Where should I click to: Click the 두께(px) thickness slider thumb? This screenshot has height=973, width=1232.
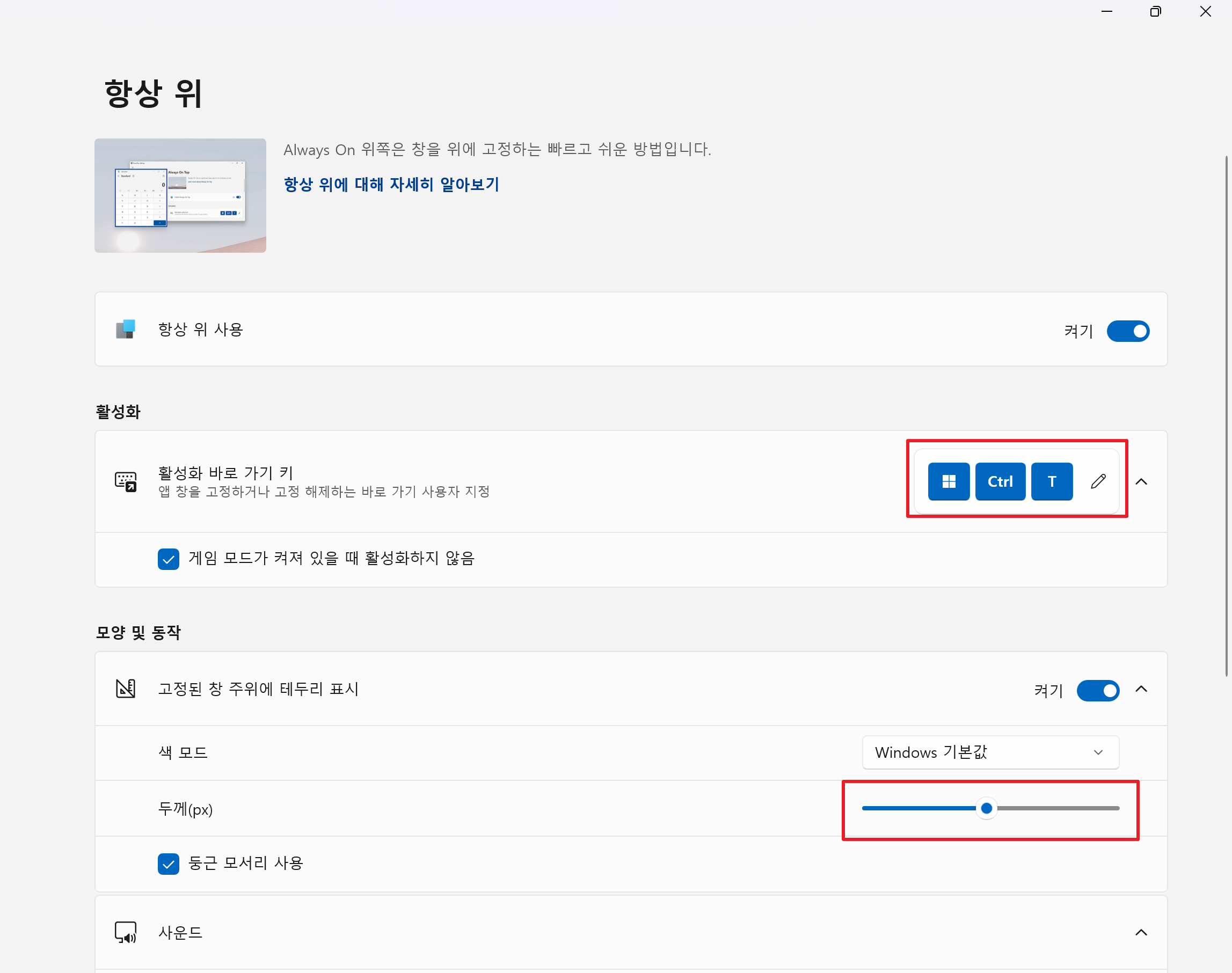click(x=986, y=808)
